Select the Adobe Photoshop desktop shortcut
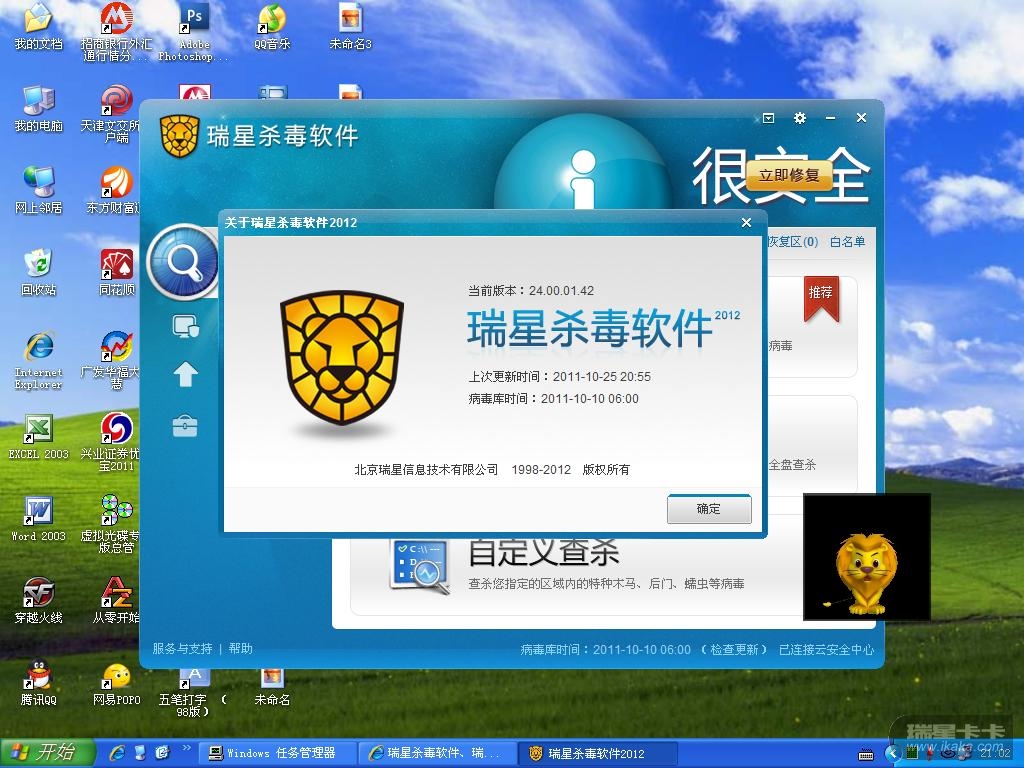This screenshot has width=1024, height=768. coord(194,31)
